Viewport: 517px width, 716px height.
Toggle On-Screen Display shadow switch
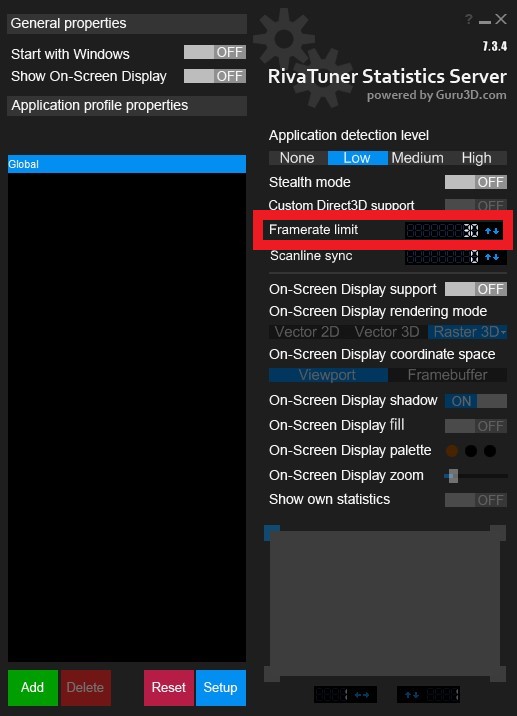[476, 401]
